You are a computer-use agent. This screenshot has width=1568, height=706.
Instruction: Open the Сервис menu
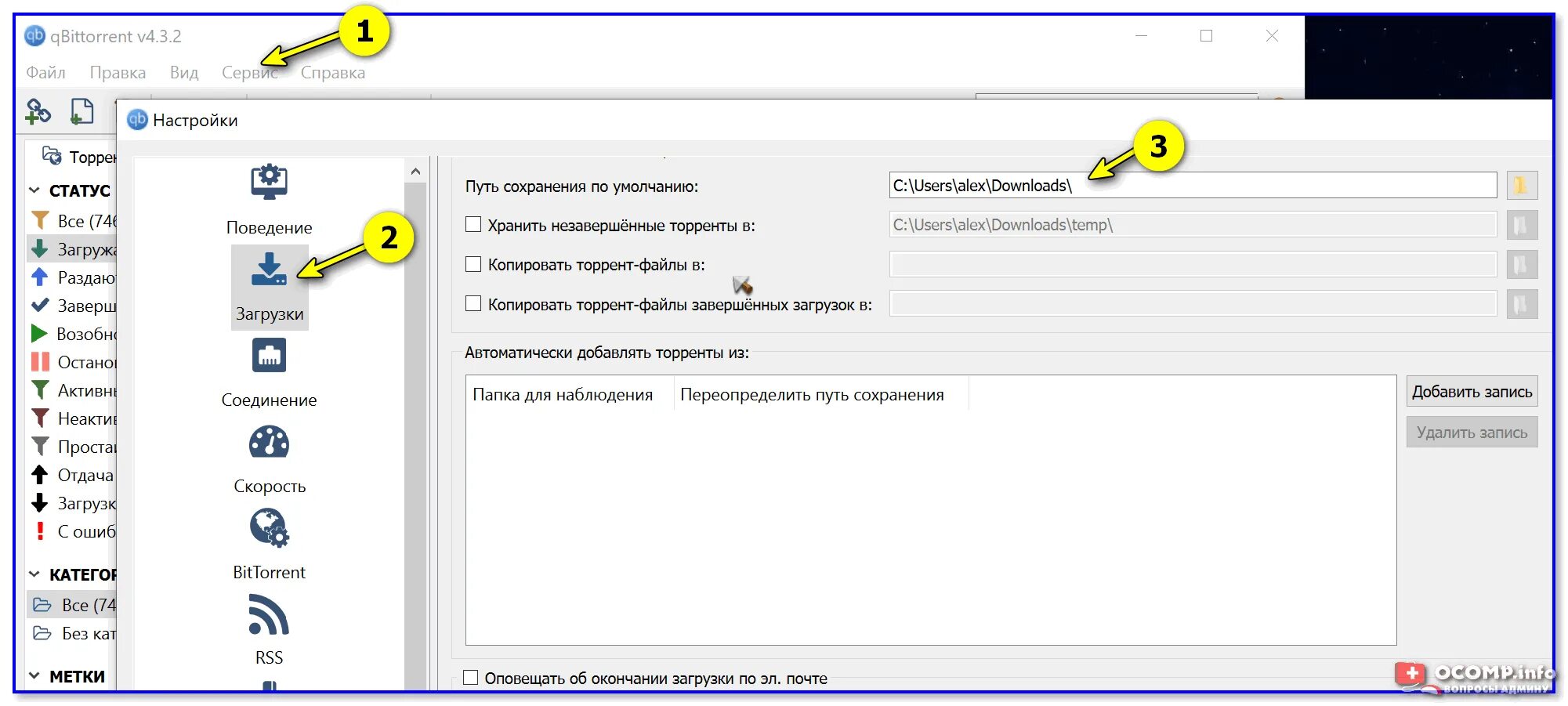click(x=249, y=73)
